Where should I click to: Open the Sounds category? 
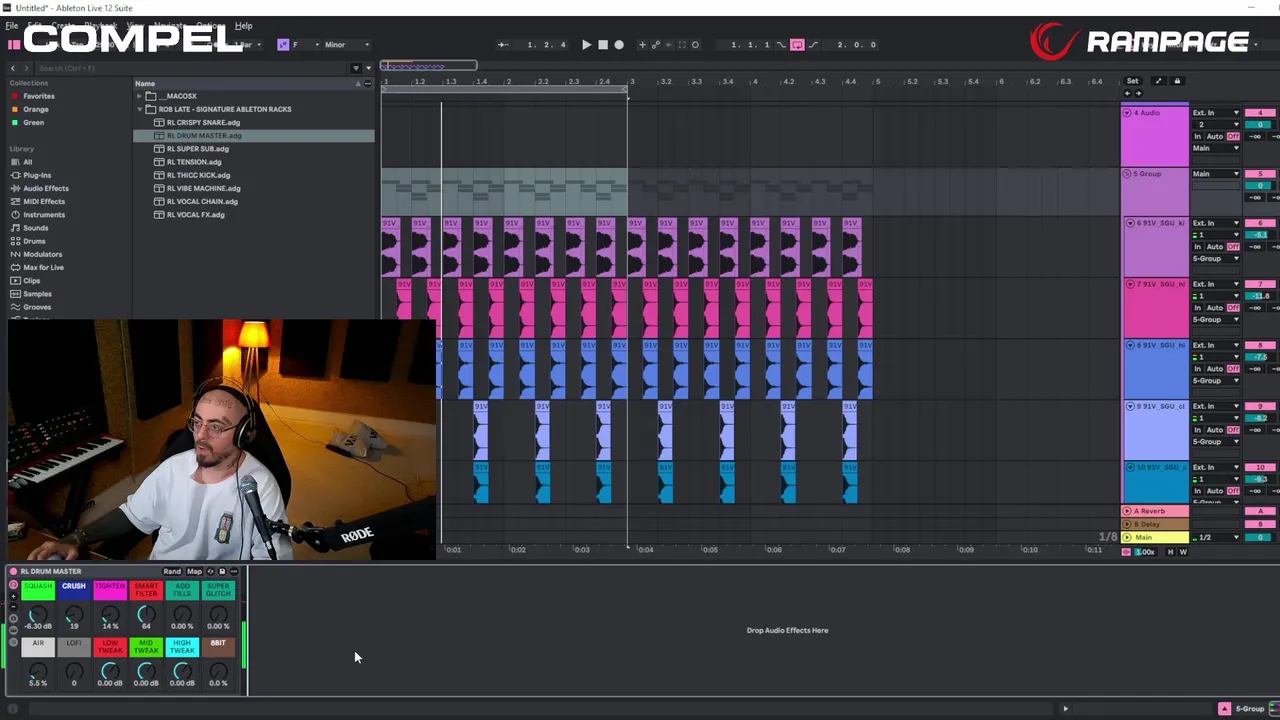coord(36,228)
